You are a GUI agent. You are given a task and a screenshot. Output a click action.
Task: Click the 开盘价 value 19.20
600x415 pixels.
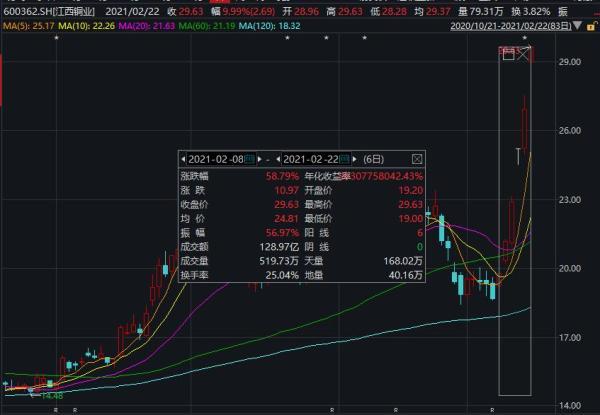[411, 190]
